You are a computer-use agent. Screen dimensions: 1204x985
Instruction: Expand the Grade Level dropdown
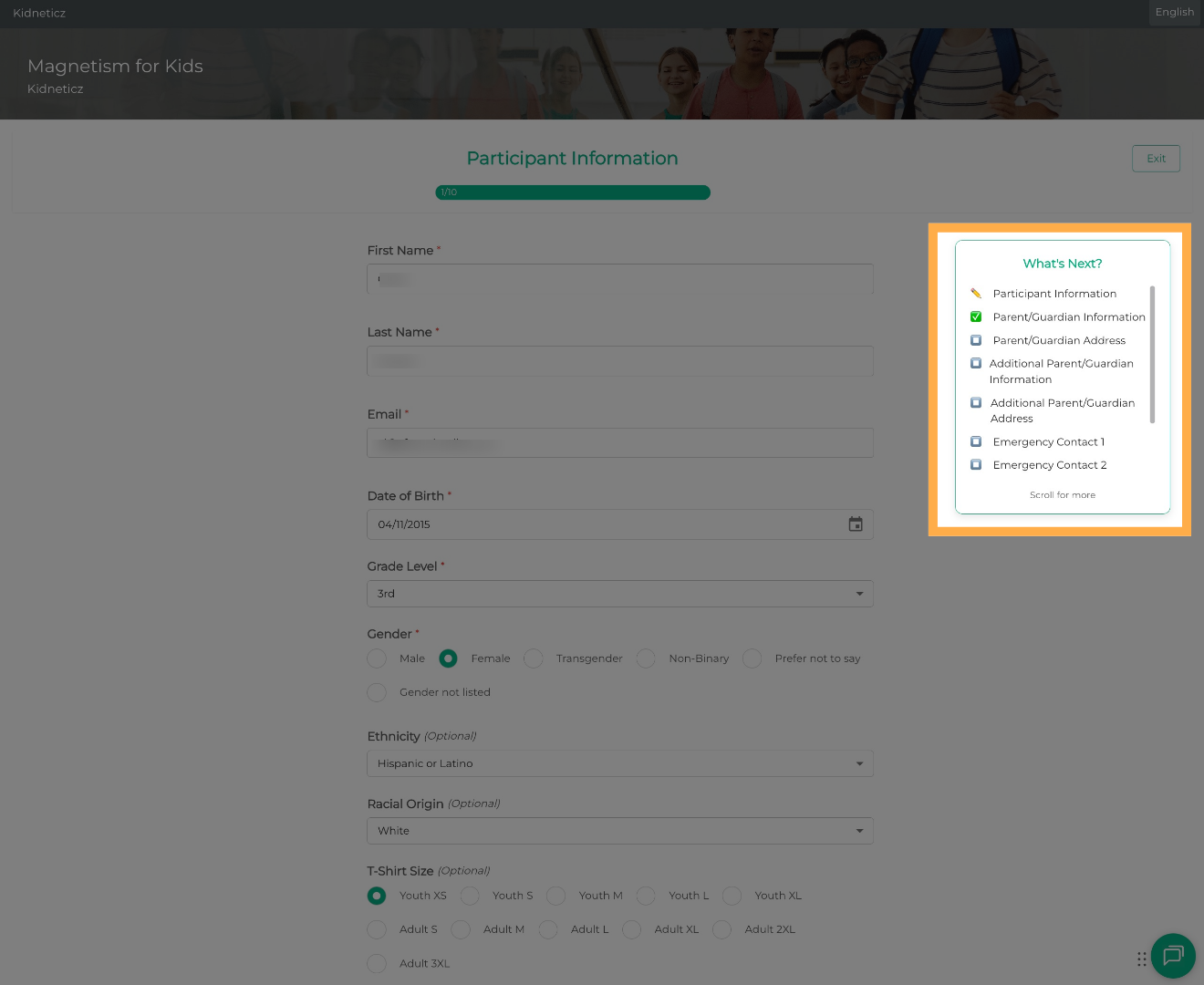pyautogui.click(x=619, y=594)
